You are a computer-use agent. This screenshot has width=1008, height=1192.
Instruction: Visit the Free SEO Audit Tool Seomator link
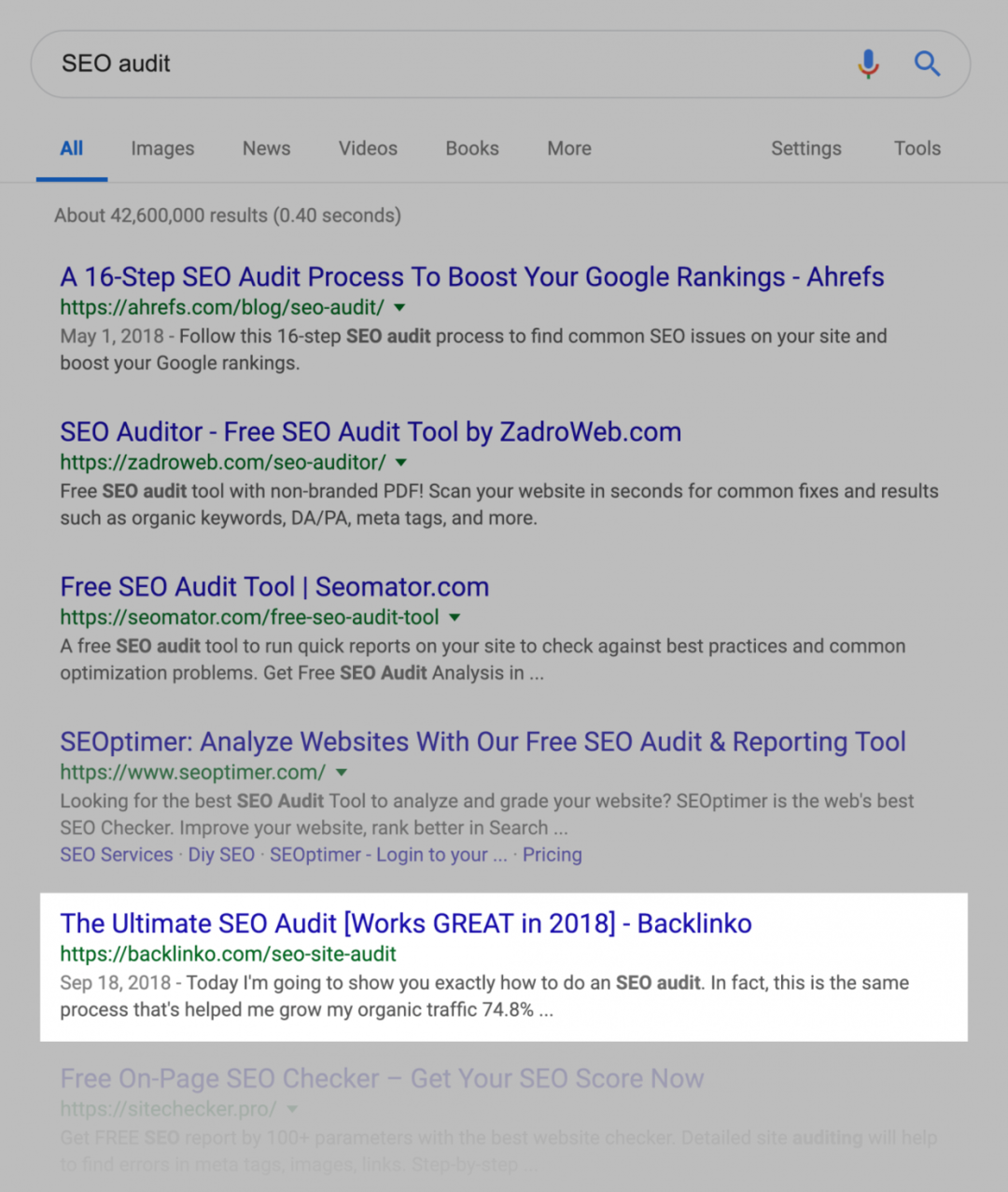[x=274, y=587]
